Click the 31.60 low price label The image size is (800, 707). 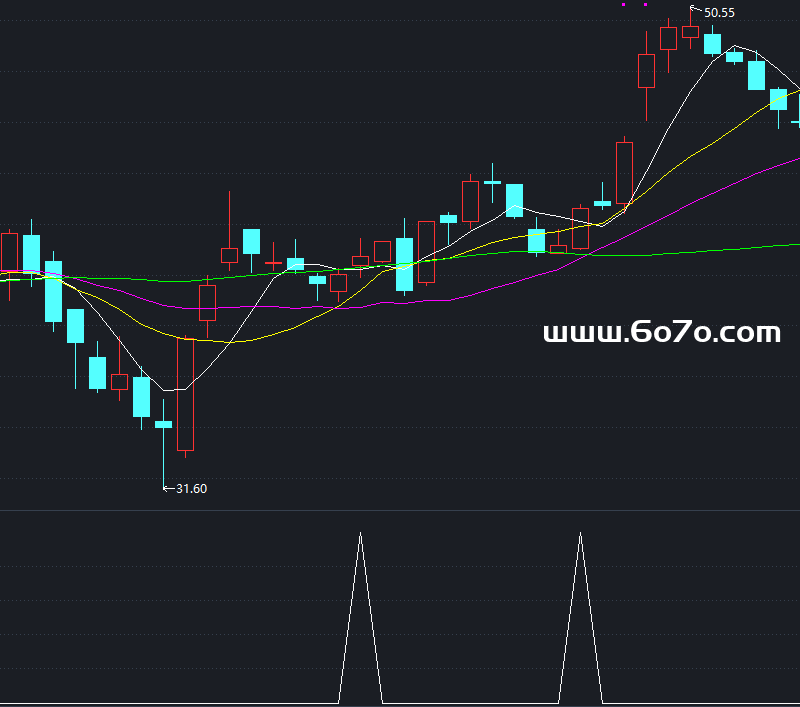191,489
